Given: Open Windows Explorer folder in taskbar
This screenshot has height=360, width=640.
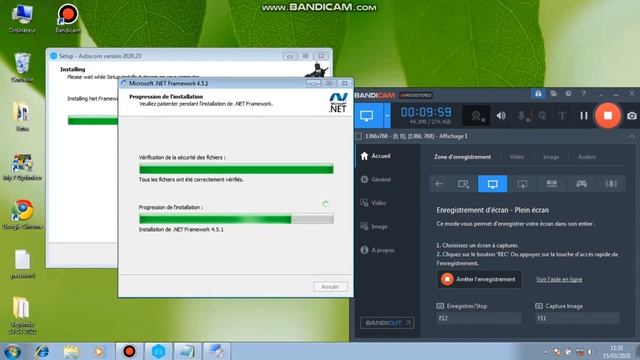Looking at the screenshot, I should (71, 351).
